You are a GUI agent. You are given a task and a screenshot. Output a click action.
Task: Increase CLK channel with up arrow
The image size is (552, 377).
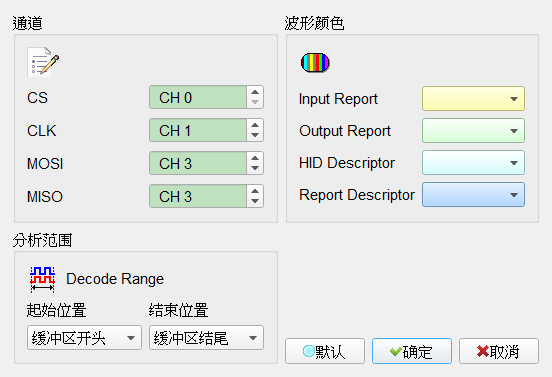(255, 125)
